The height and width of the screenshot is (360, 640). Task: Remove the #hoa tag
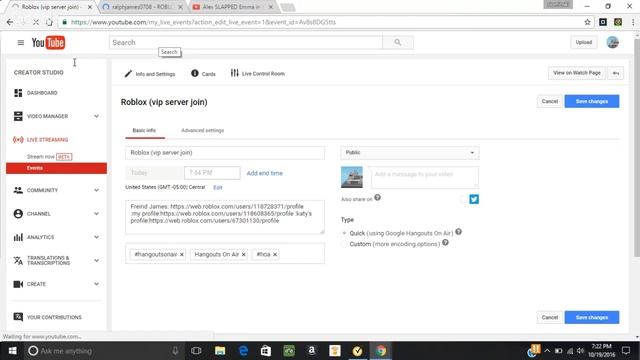275,254
